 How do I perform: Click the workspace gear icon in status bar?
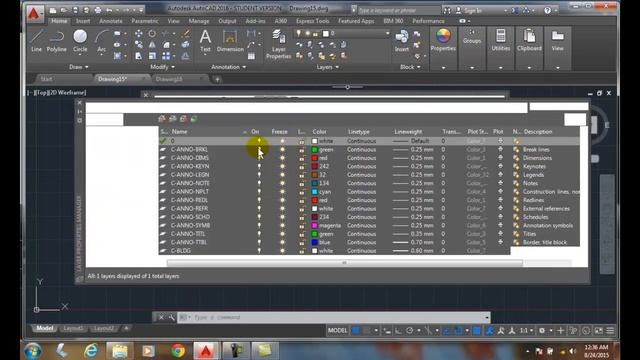point(542,331)
